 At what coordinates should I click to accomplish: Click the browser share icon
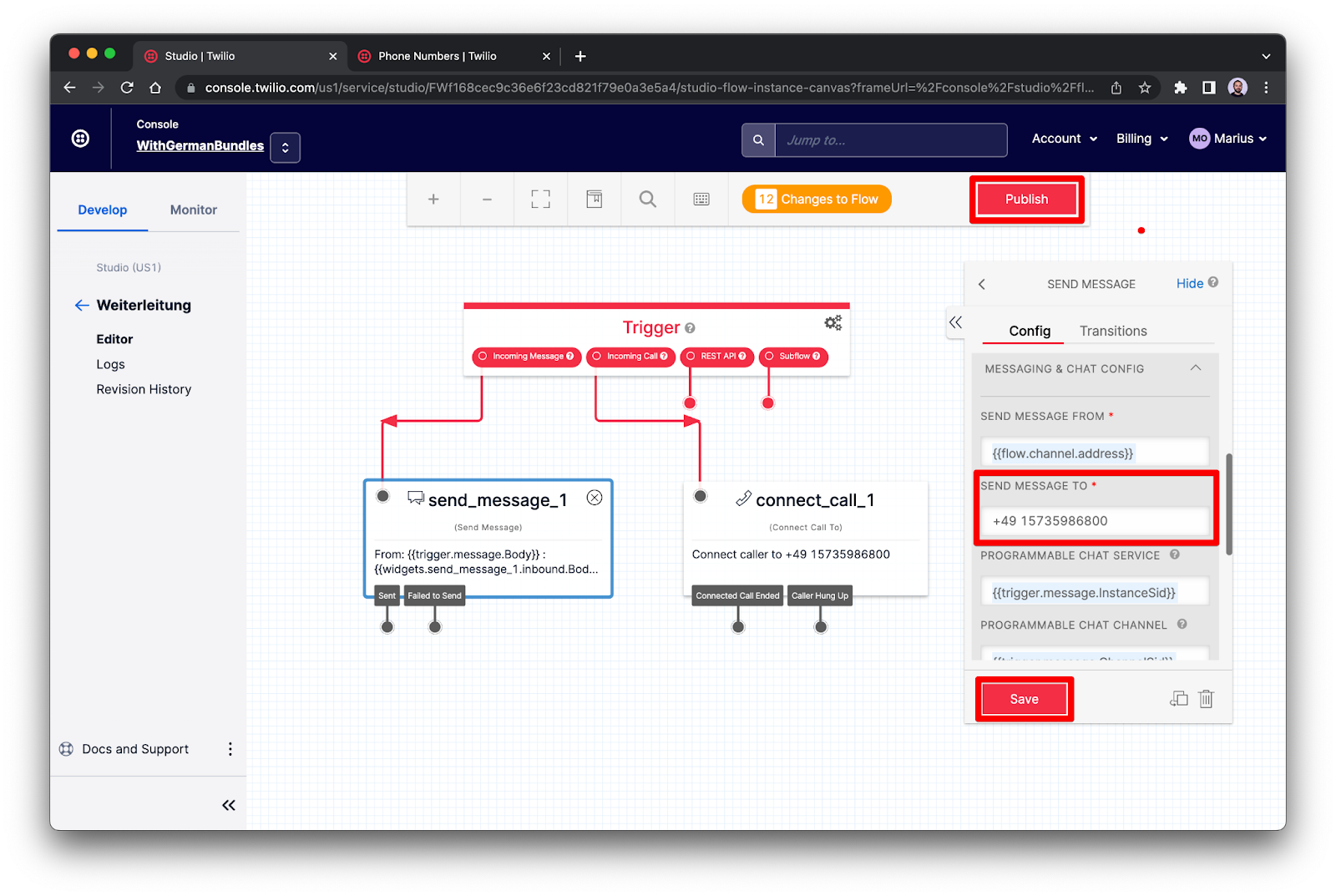pos(1116,88)
